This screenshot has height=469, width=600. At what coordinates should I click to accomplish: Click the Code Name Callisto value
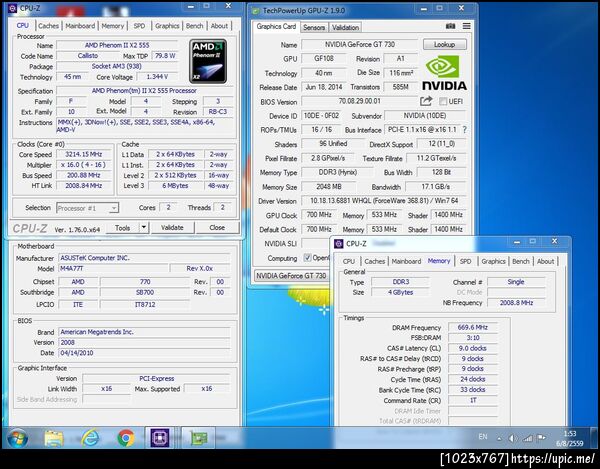[88, 55]
